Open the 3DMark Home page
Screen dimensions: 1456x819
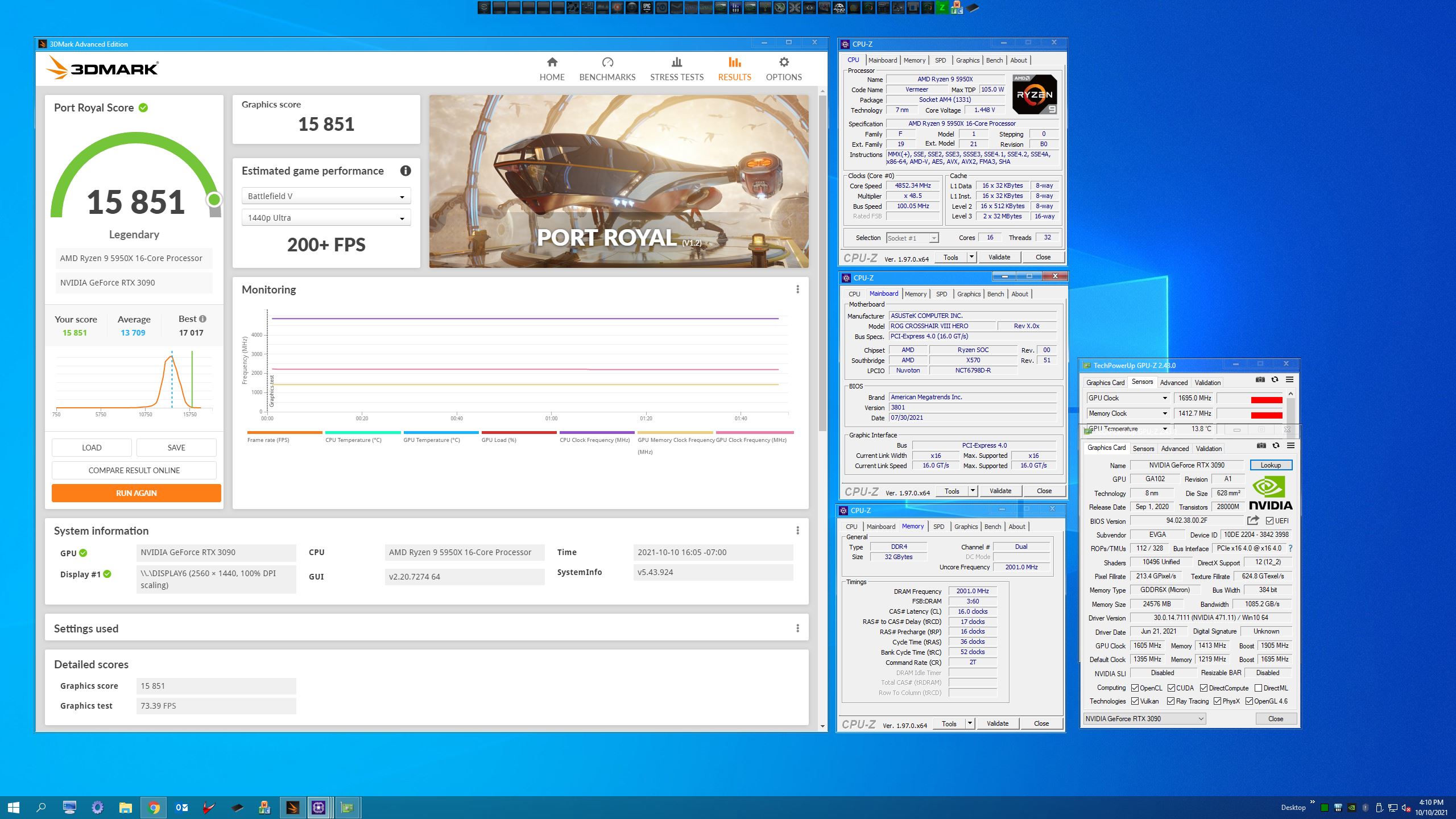tap(552, 69)
